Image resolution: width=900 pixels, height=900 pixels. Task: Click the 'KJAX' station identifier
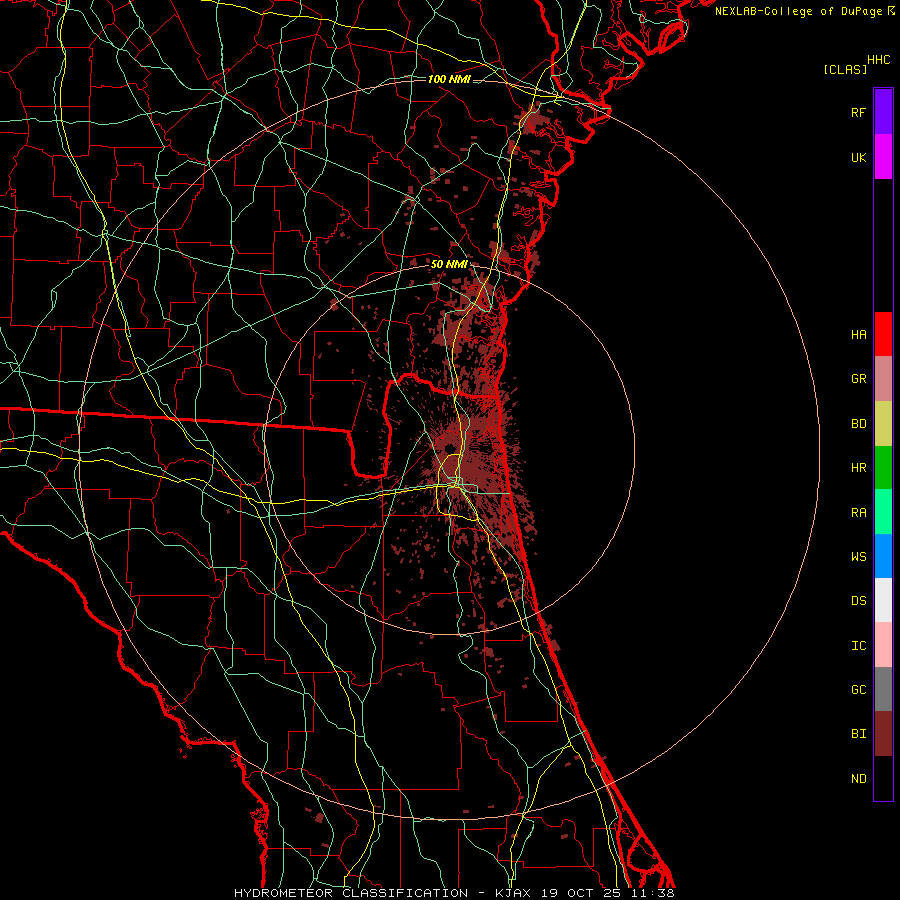pyautogui.click(x=512, y=893)
